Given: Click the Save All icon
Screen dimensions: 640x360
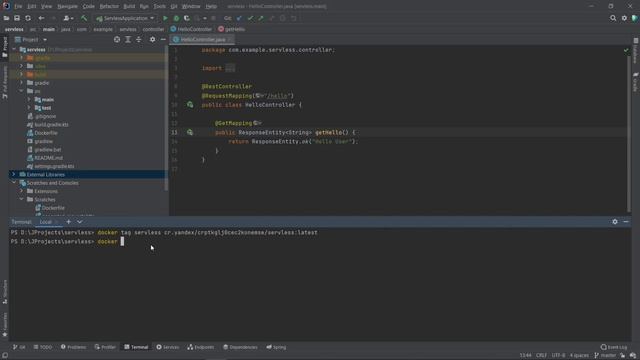Looking at the screenshot, I should [17, 18].
